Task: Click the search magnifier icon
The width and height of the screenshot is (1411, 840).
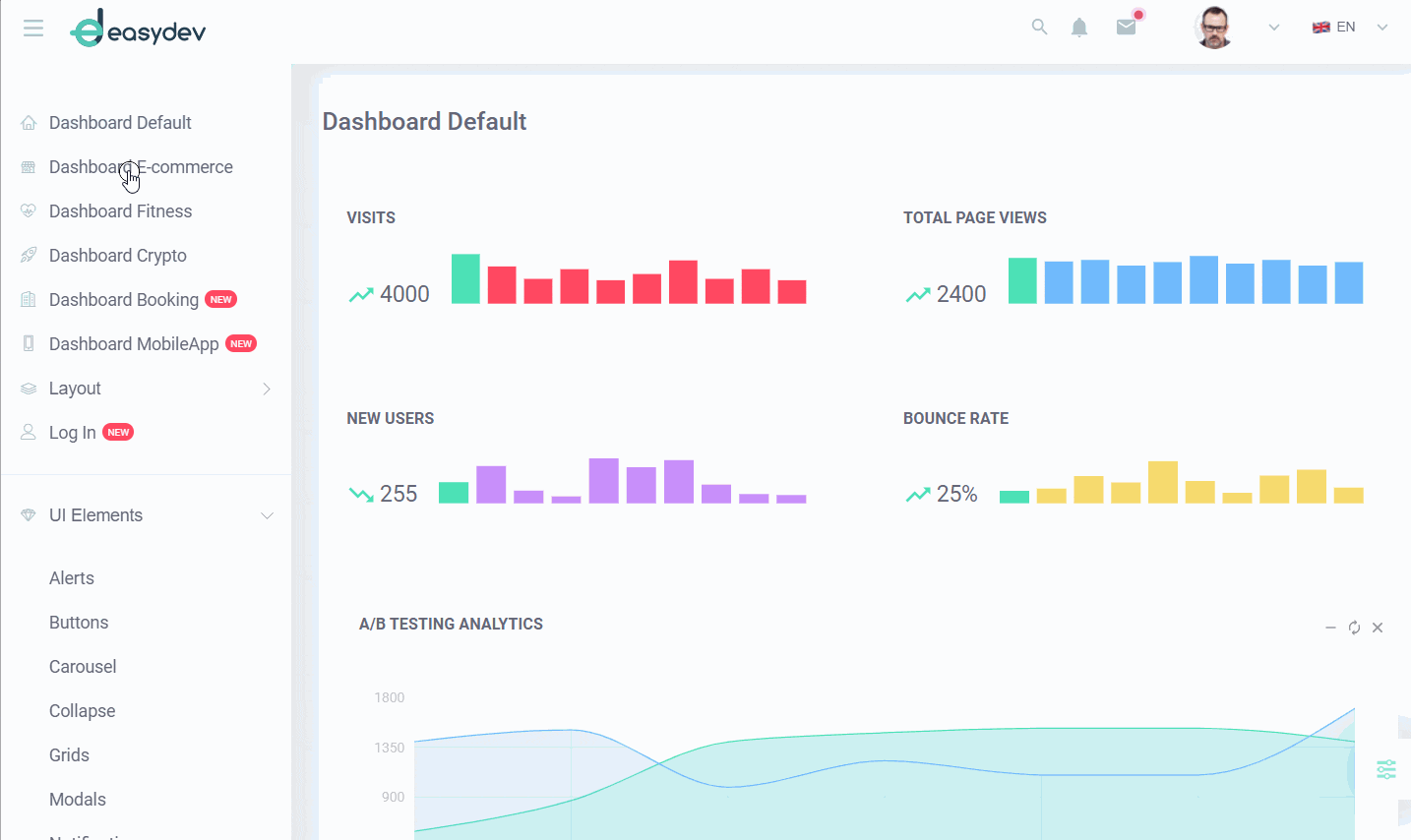Action: click(1039, 27)
